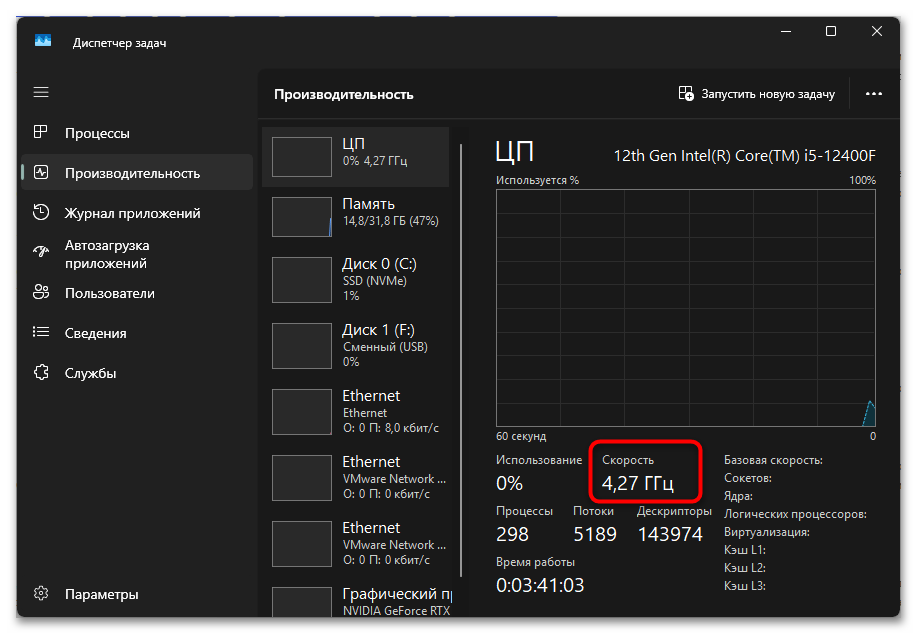Image resolution: width=917 pixels, height=634 pixels.
Task: Open Параметры settings
Action: (x=137, y=594)
